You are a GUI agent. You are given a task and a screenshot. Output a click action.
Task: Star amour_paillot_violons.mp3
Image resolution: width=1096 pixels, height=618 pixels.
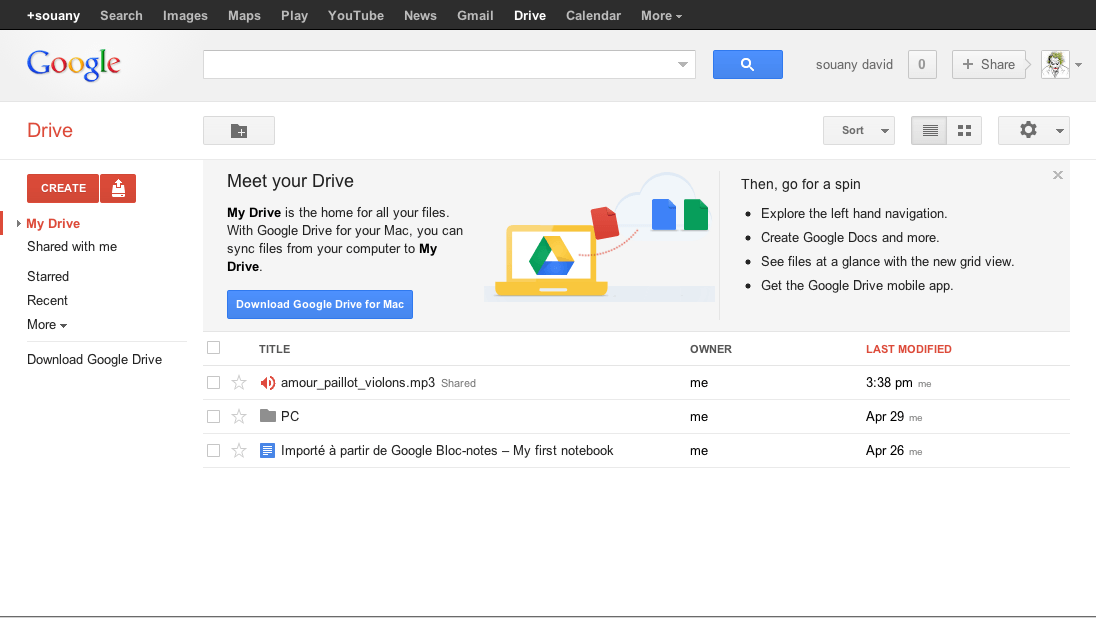point(239,382)
